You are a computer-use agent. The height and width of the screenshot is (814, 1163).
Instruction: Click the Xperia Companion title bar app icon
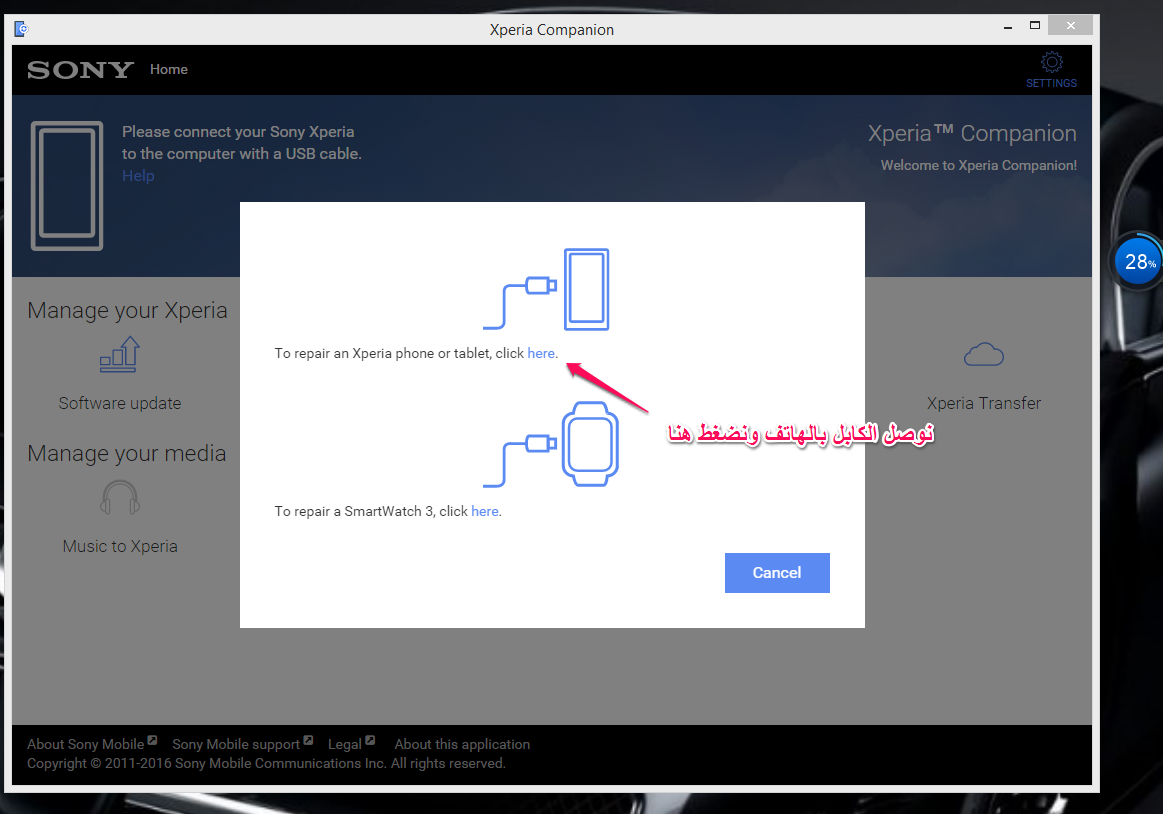pos(21,29)
